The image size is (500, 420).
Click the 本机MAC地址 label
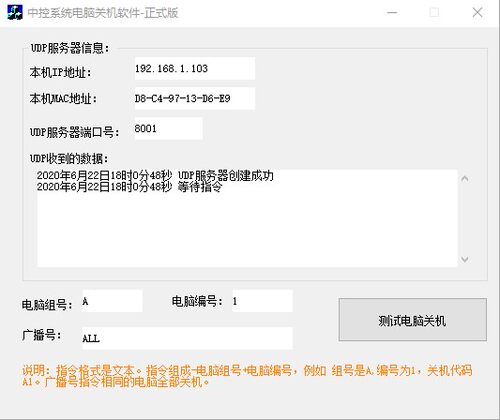[63, 99]
